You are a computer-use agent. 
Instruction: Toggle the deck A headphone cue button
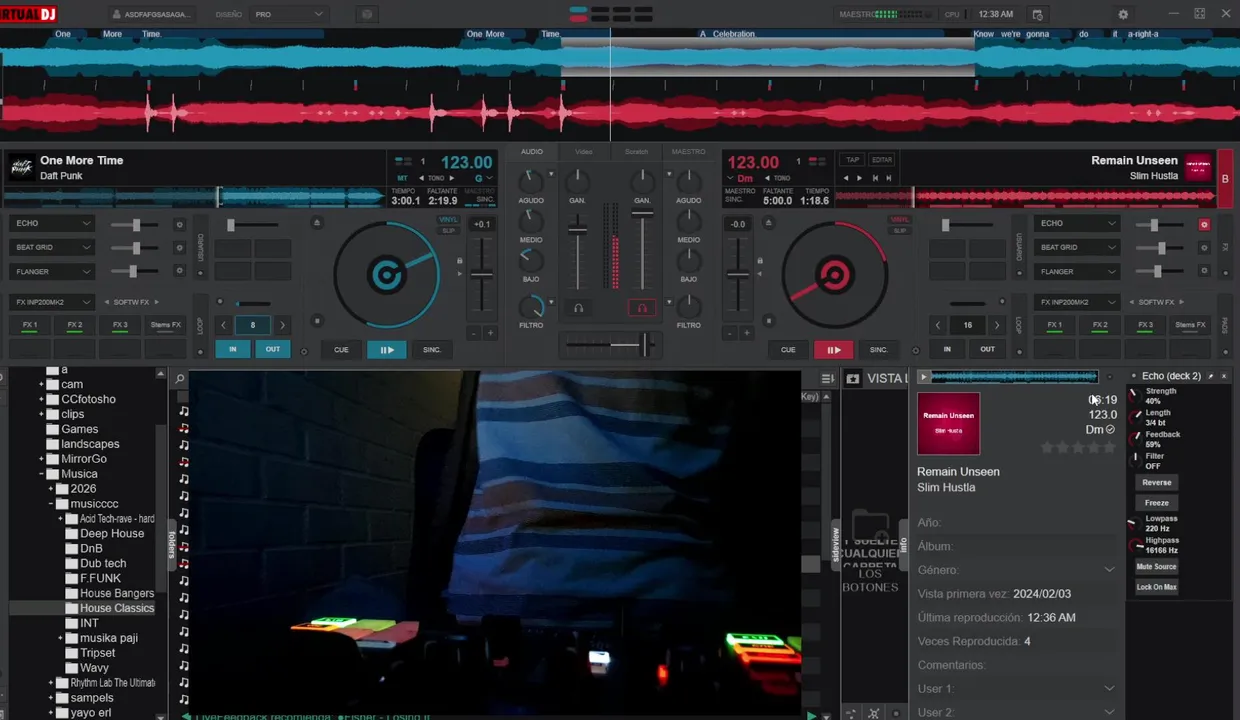point(577,308)
